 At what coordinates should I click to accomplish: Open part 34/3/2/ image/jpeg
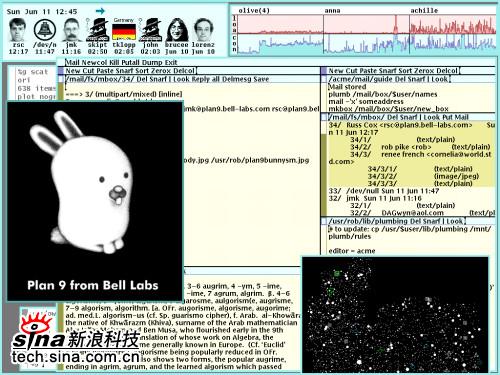(x=423, y=176)
